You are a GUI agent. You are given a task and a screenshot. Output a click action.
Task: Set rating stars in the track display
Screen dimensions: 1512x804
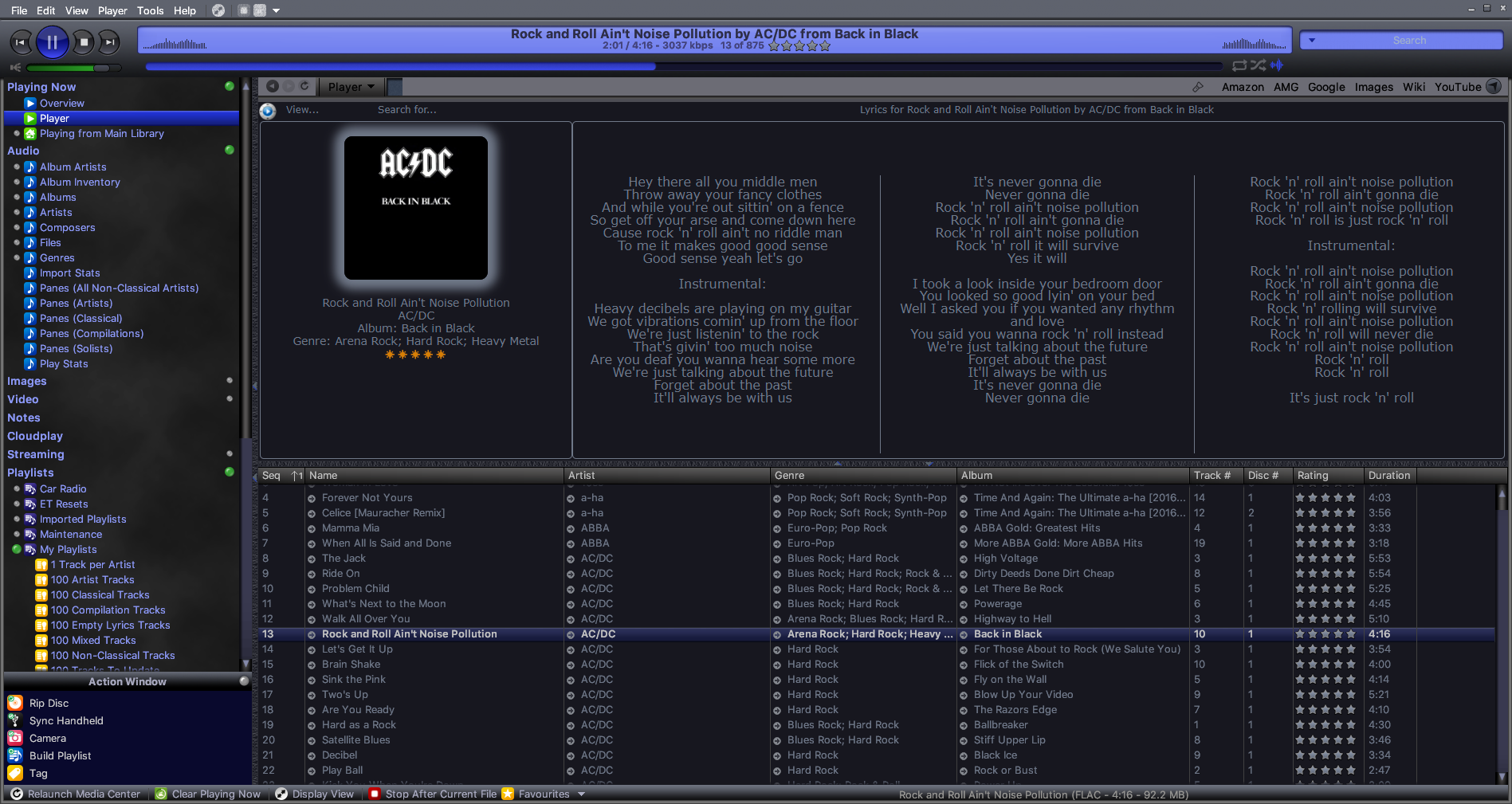pos(799,46)
